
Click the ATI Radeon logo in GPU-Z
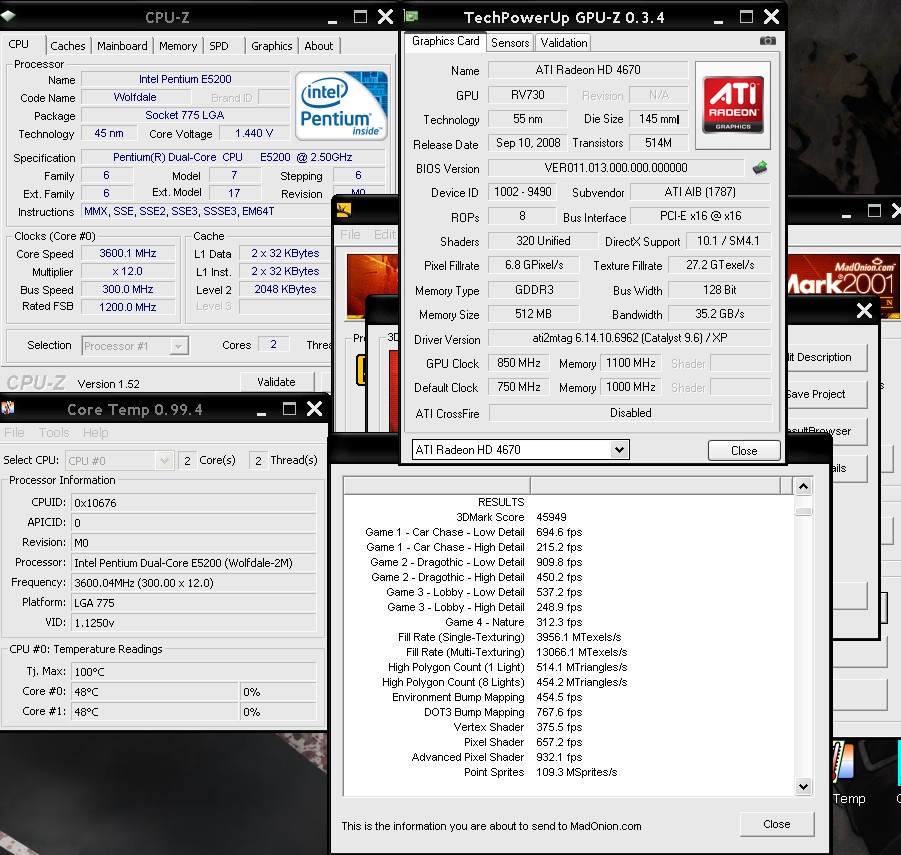pos(733,105)
